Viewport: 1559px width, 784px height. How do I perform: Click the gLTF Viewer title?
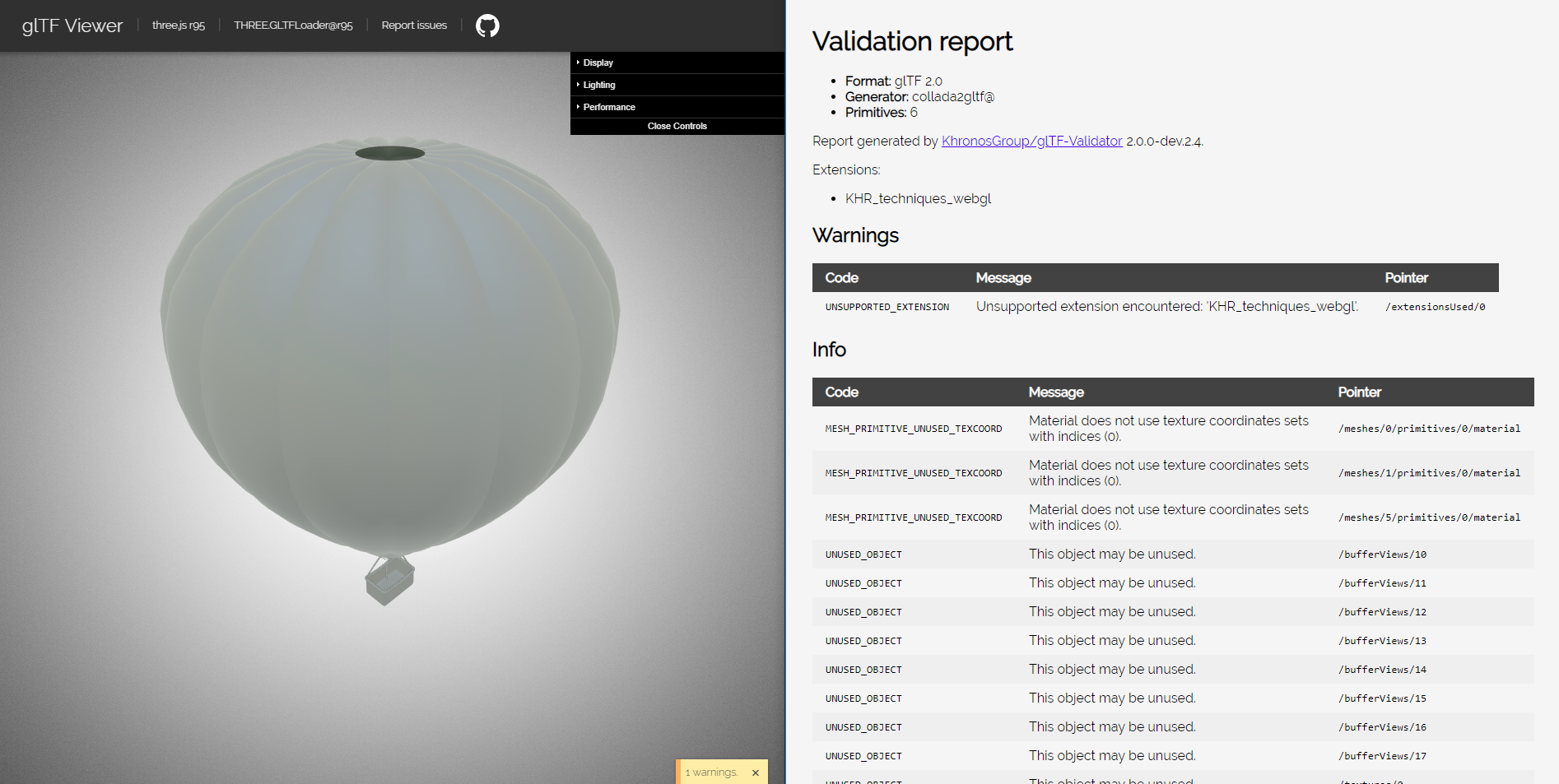[x=72, y=25]
